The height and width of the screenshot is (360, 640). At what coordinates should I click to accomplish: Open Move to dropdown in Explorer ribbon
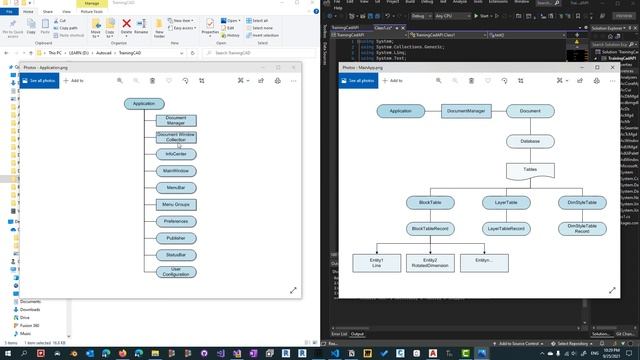pos(96,28)
